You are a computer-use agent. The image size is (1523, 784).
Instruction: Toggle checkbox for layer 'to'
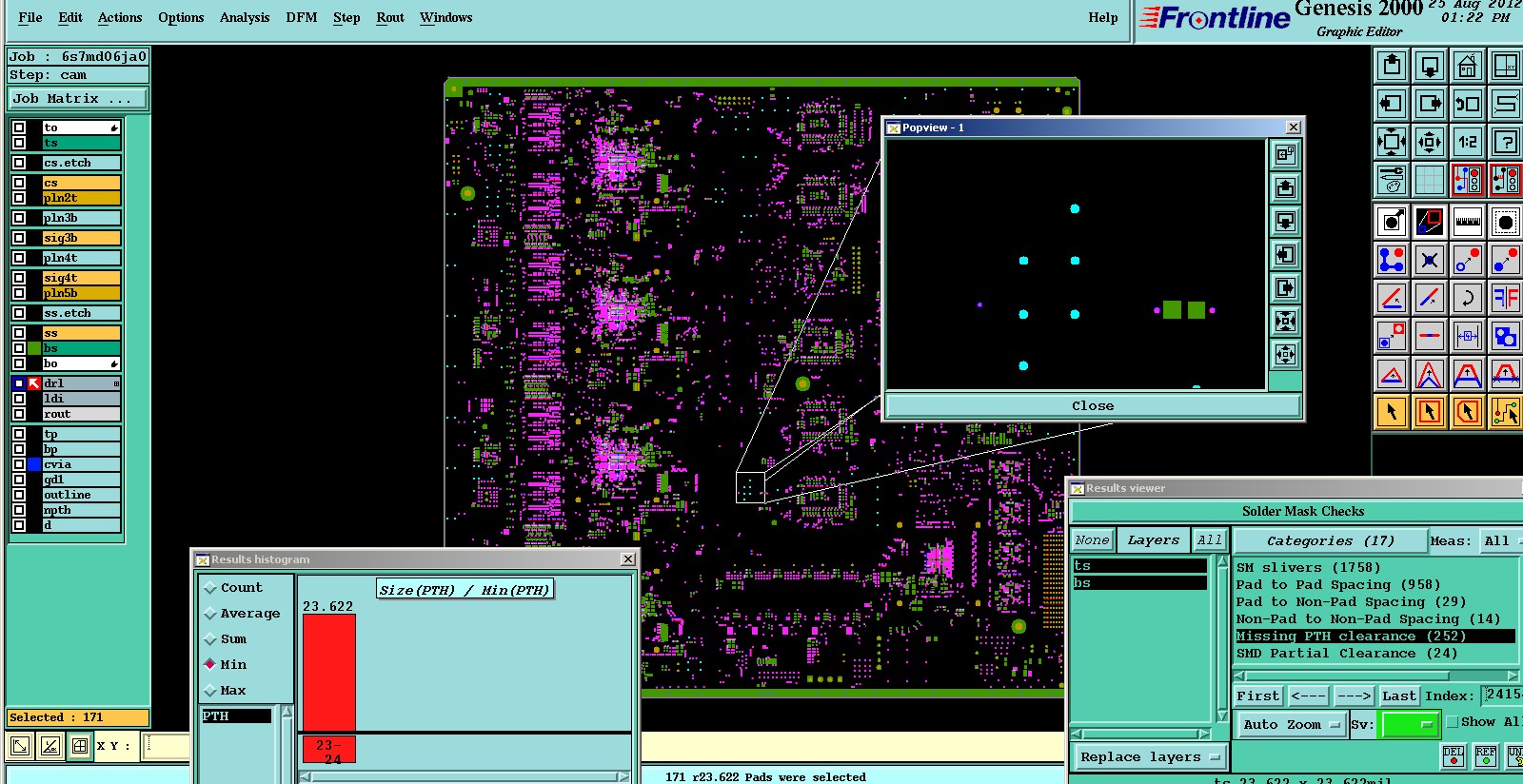point(19,127)
